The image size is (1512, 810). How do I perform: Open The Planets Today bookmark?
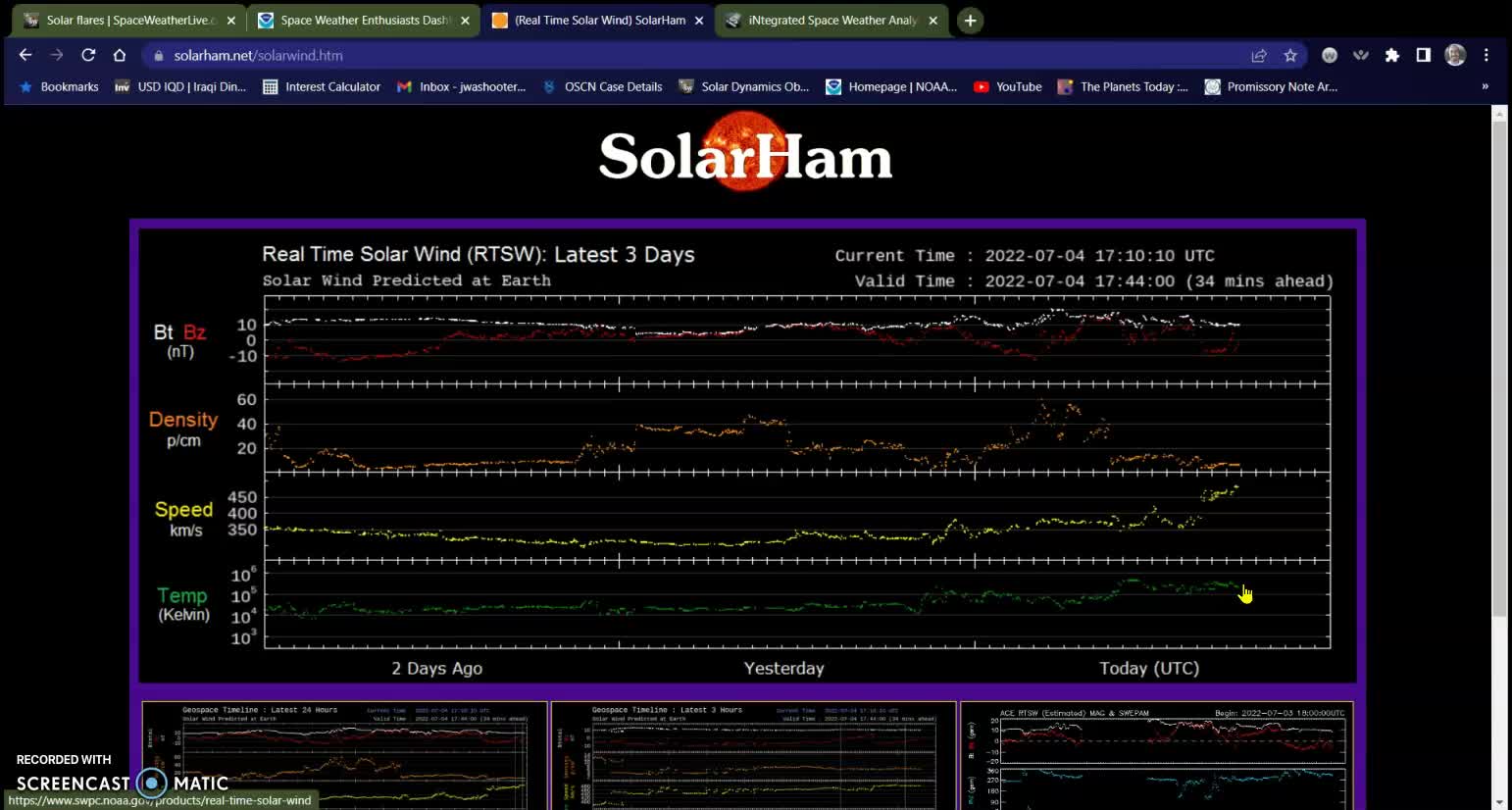pyautogui.click(x=1123, y=86)
